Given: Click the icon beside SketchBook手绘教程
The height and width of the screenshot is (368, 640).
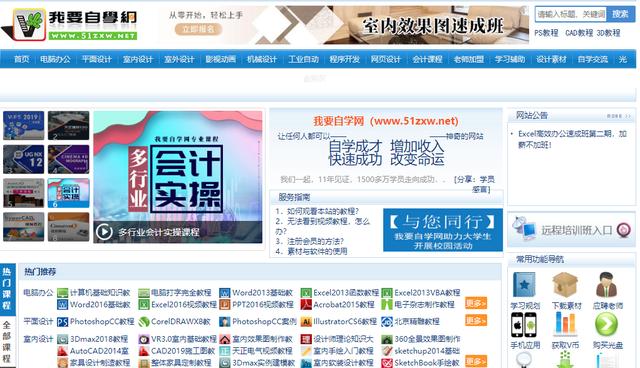Looking at the screenshot, I should click(x=387, y=363).
